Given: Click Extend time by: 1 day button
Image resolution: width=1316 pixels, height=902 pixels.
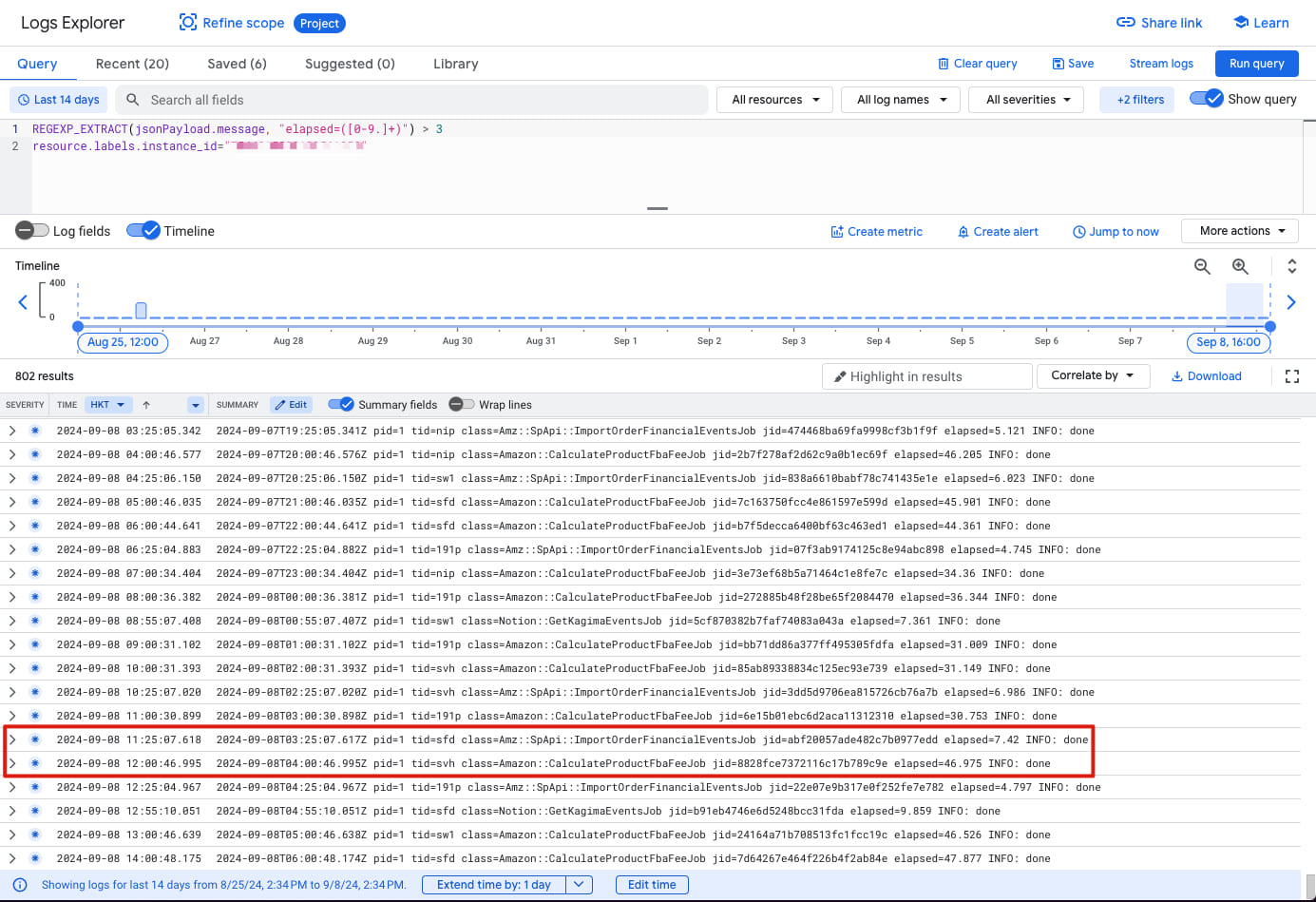Looking at the screenshot, I should pos(494,885).
